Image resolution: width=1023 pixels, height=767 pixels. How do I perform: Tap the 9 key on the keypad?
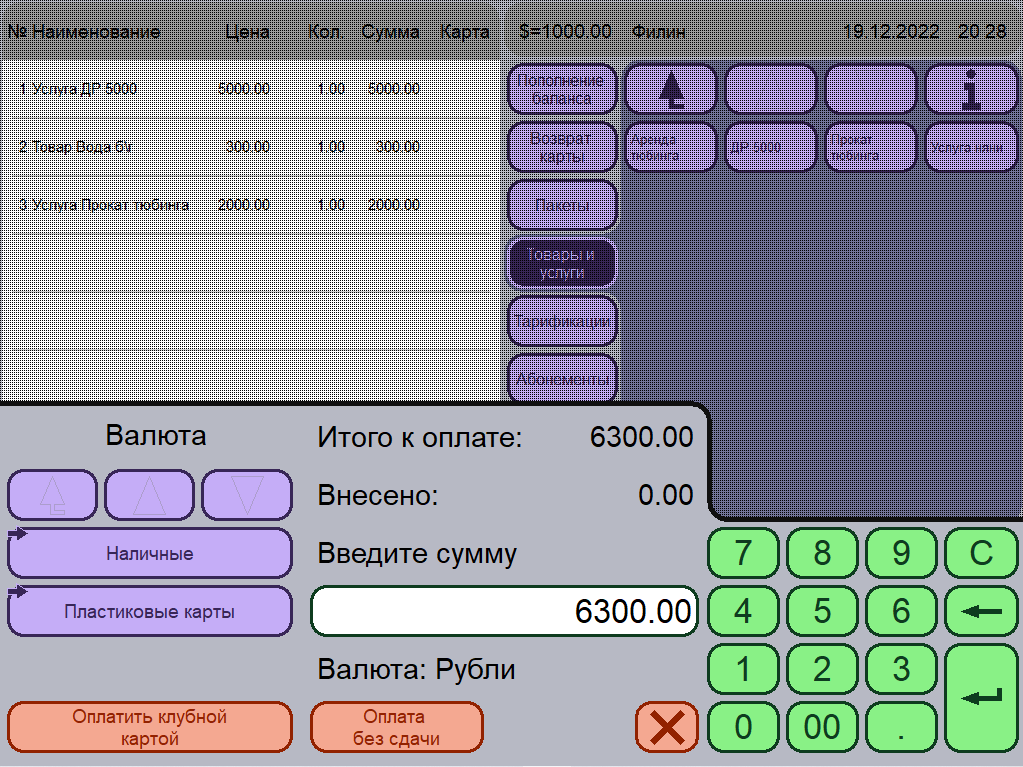click(x=901, y=553)
